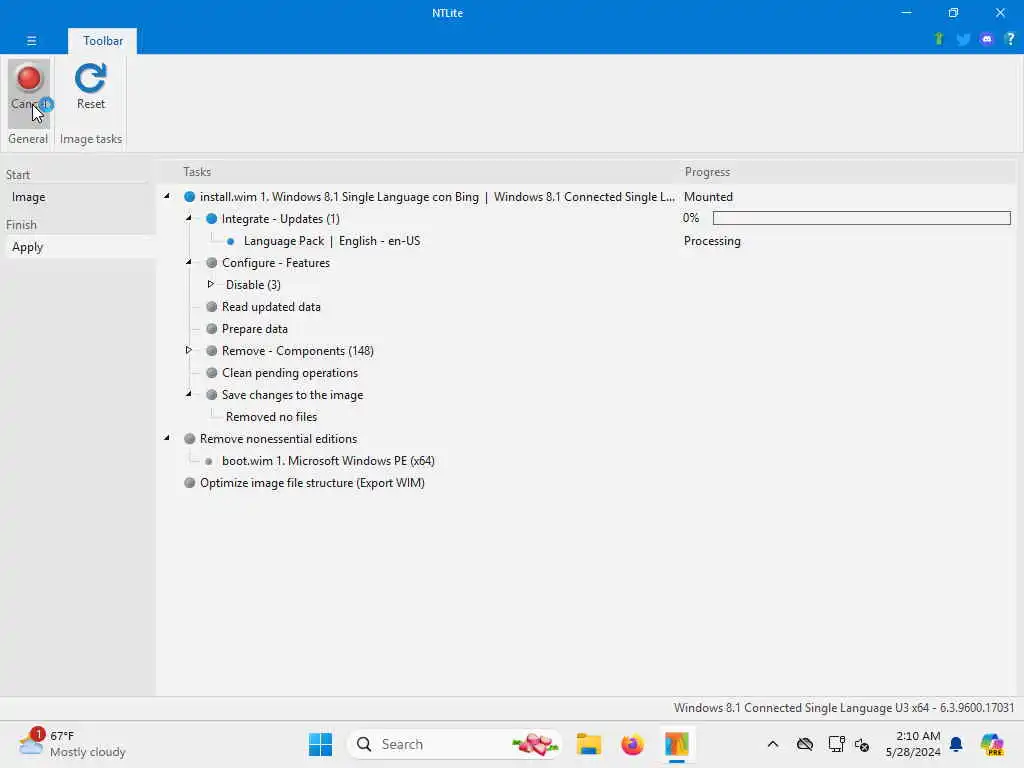Open the Windows Start menu
The height and width of the screenshot is (768, 1024).
coord(320,744)
